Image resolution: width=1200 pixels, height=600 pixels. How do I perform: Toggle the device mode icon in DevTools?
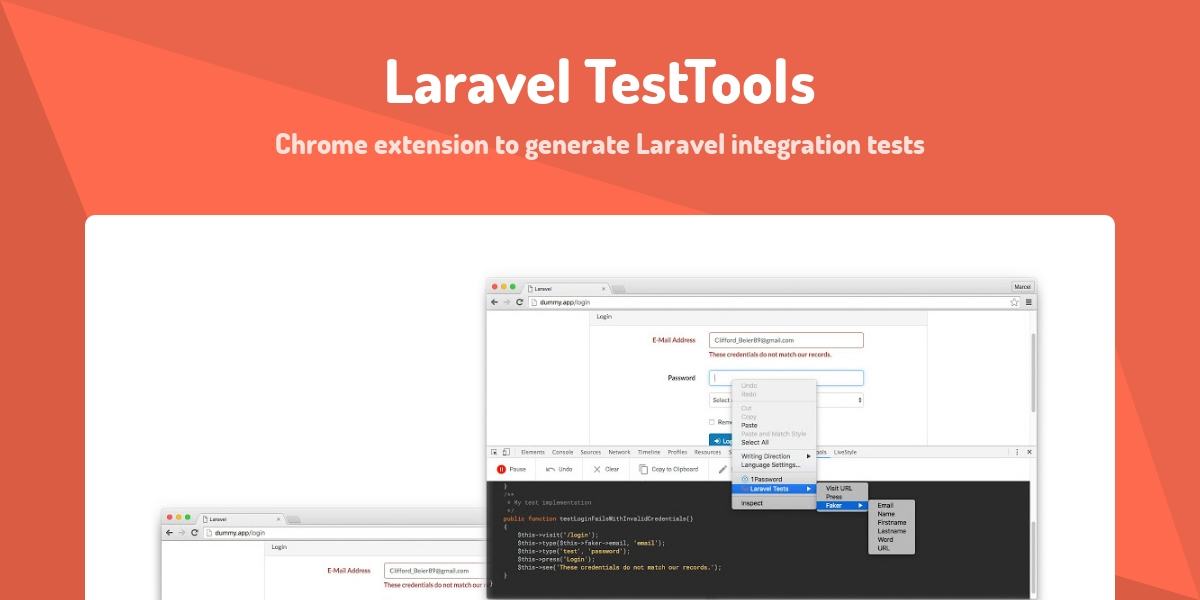[506, 452]
